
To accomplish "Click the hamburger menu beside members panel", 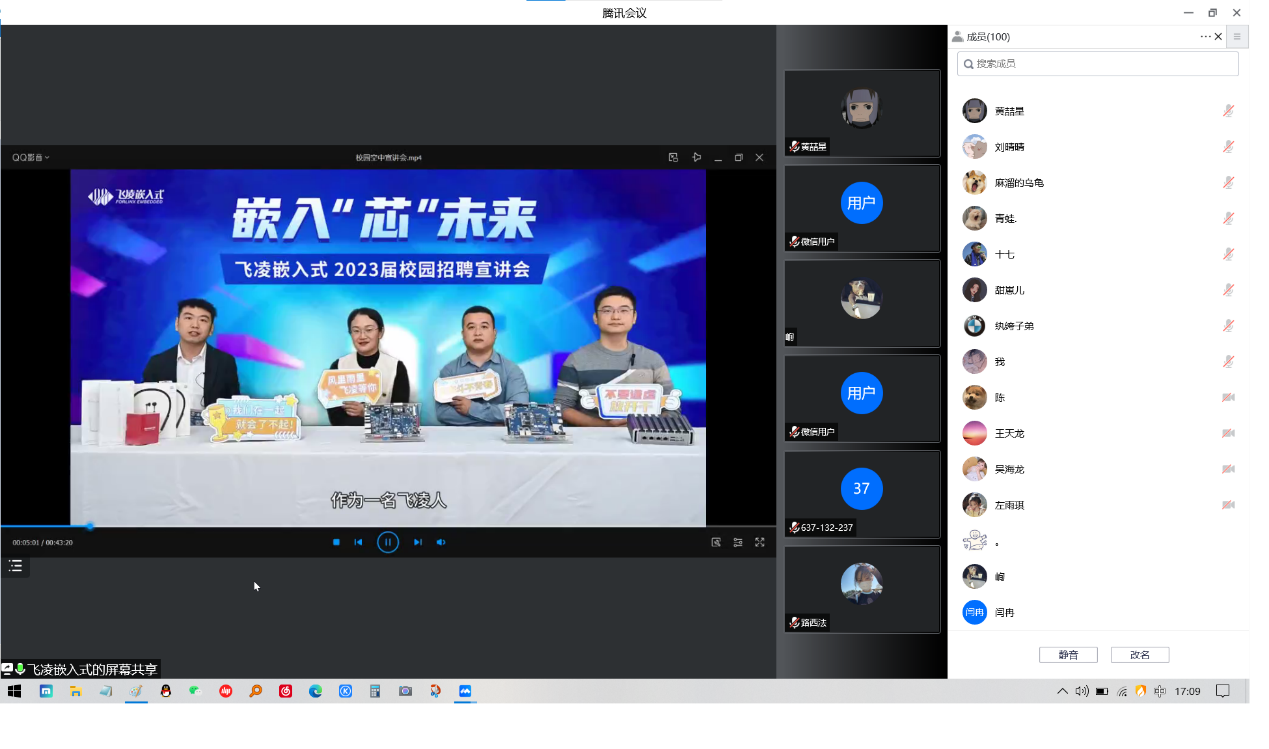I will 1237,36.
